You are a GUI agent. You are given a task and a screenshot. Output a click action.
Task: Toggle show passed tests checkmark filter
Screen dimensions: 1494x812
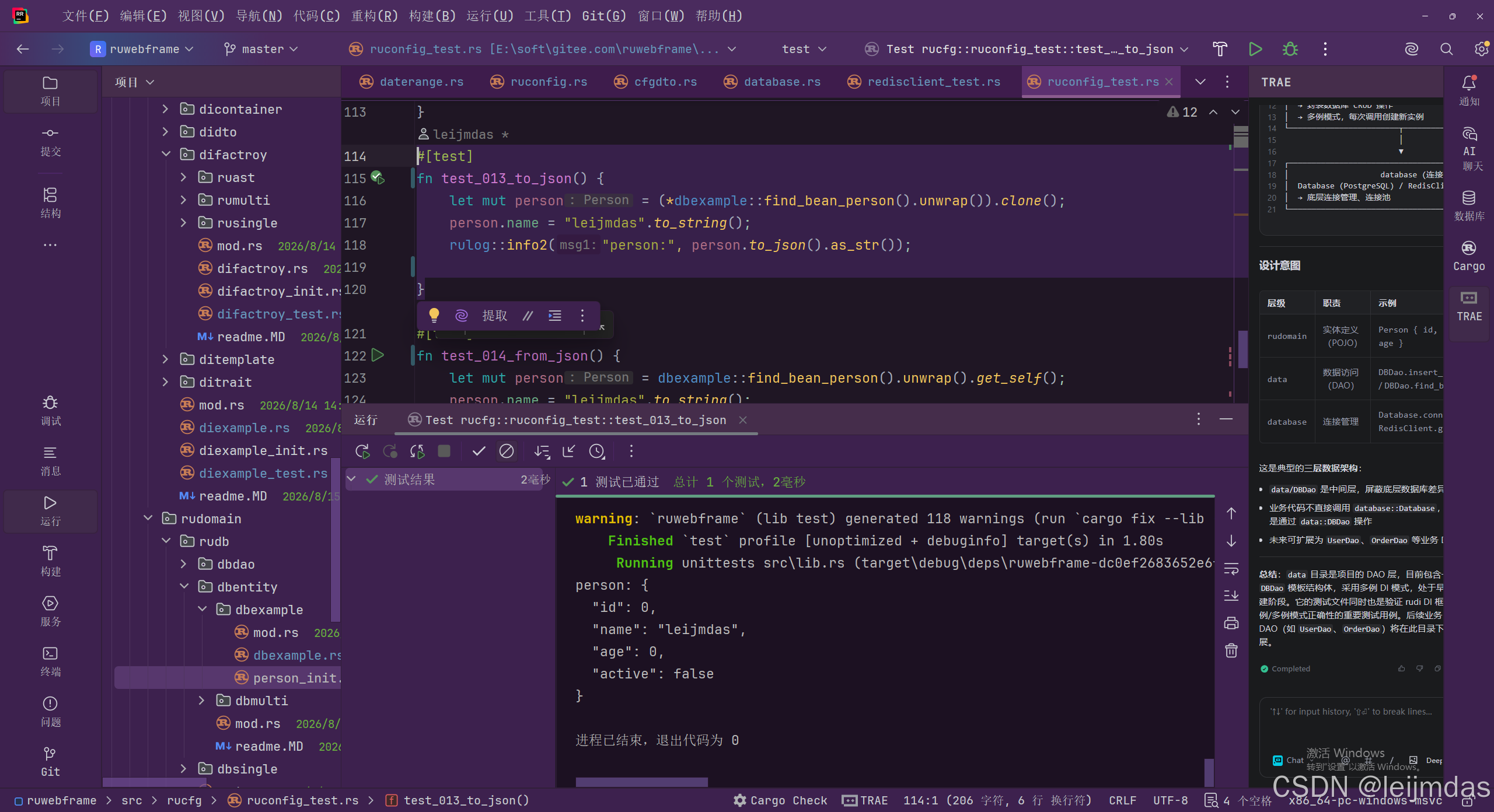pyautogui.click(x=479, y=451)
